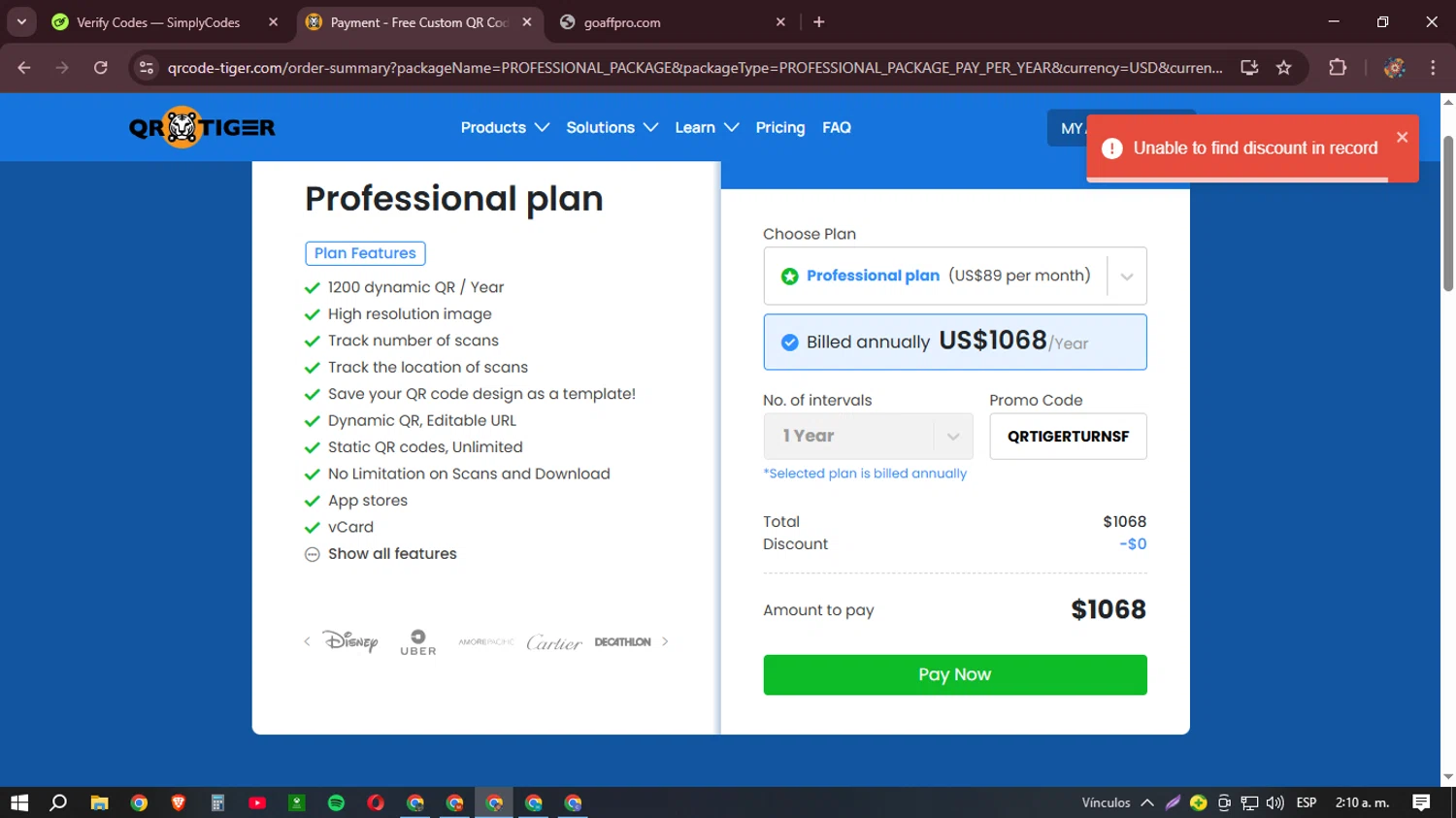Show hidden system tray icons
Viewport: 1456px width, 818px height.
tap(1147, 802)
